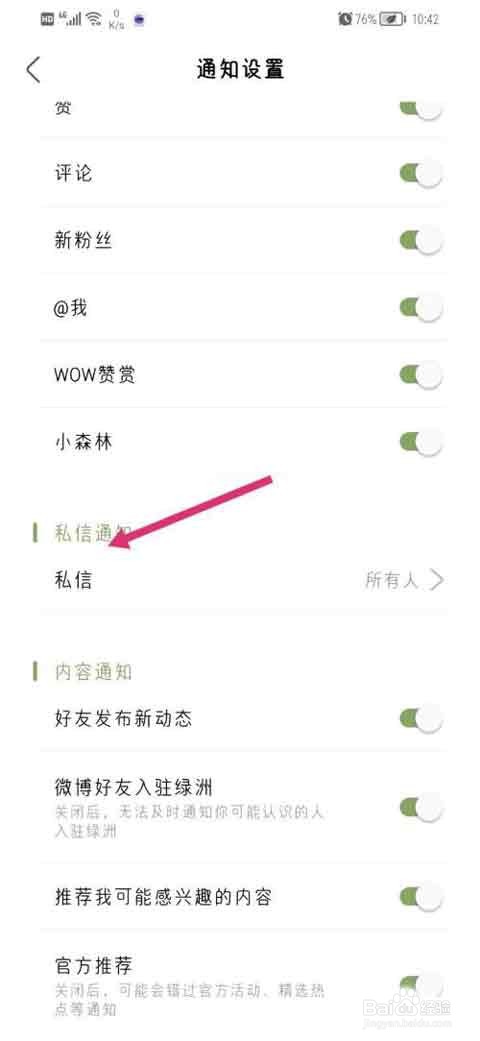
Task: Tap the alarm icon in status bar
Action: click(345, 19)
